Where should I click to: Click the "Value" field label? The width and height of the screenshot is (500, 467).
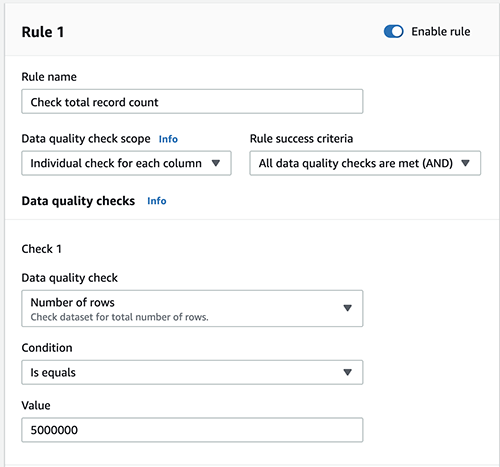36,406
